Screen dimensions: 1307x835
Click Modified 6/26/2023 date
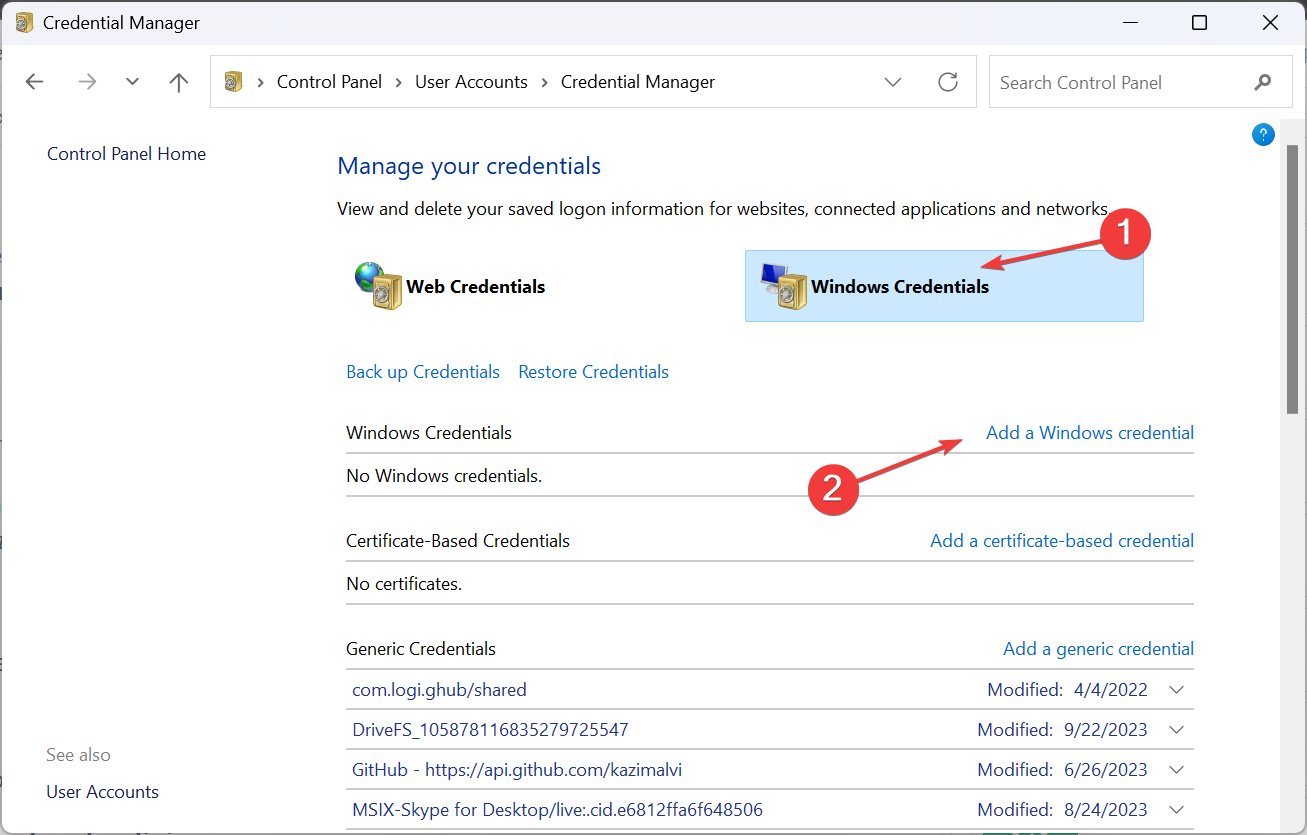pyautogui.click(x=1062, y=770)
